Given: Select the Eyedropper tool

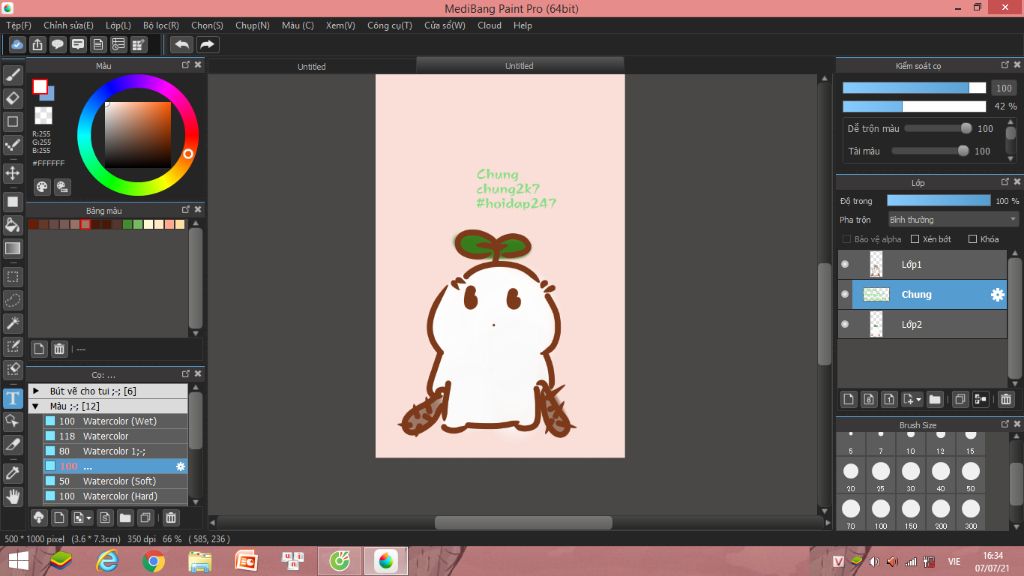Looking at the screenshot, I should click(x=12, y=473).
